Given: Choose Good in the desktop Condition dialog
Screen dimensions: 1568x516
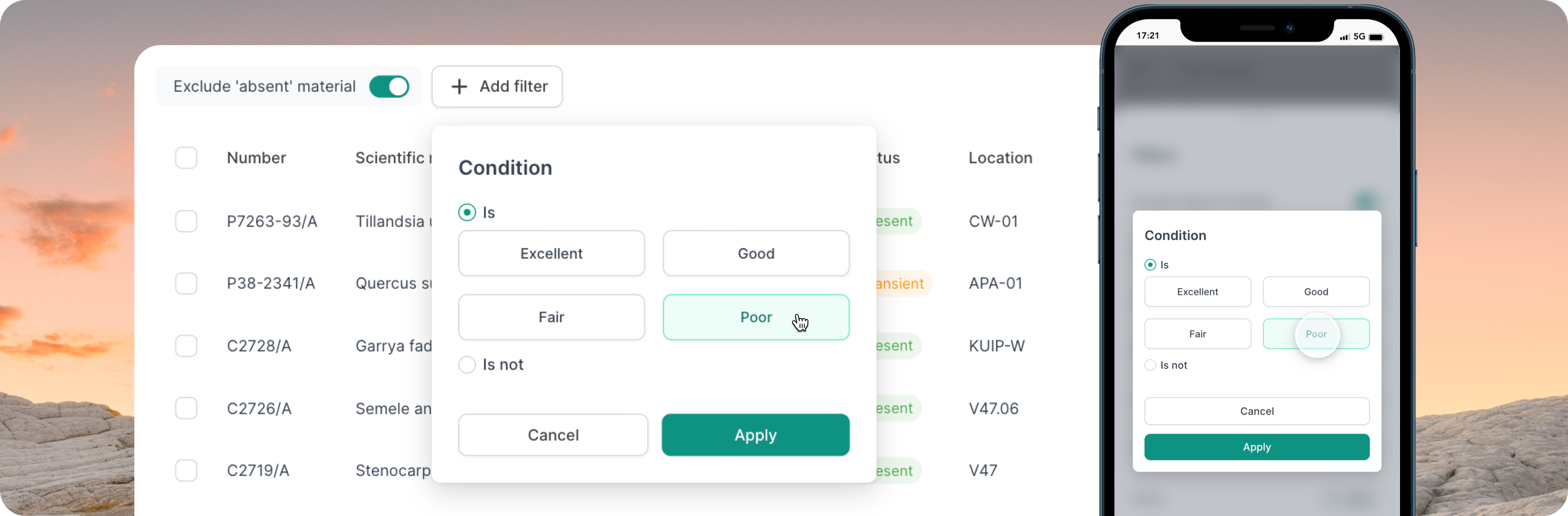Looking at the screenshot, I should pos(756,253).
